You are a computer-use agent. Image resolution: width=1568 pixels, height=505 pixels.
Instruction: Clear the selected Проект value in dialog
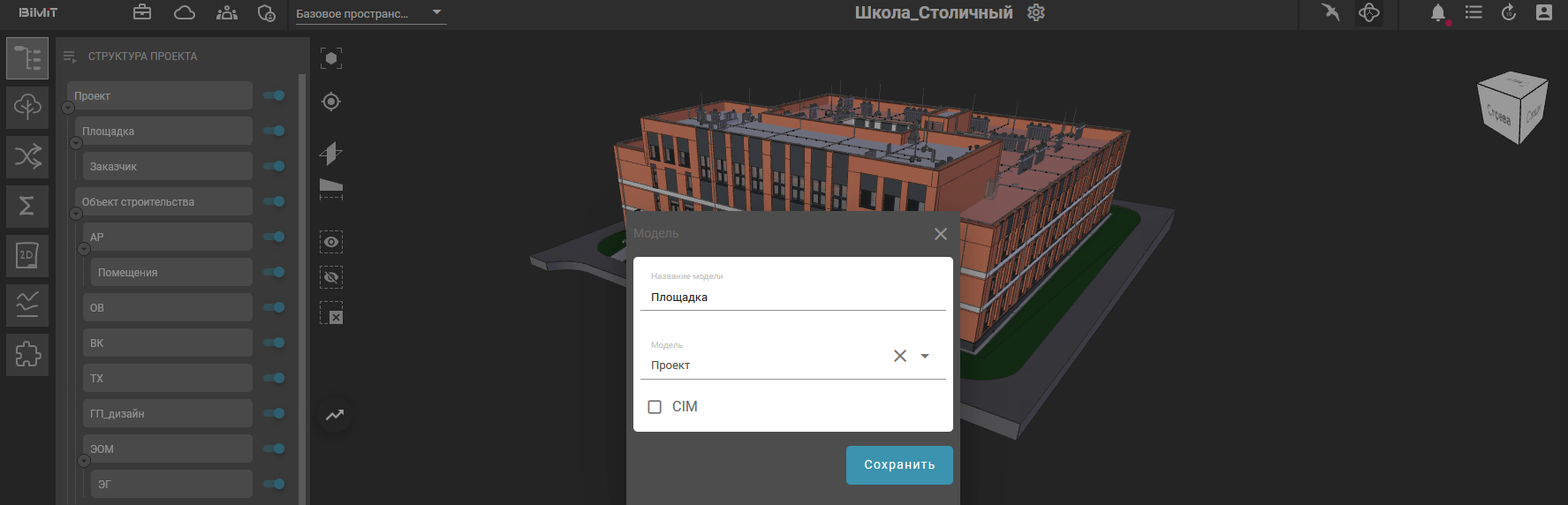click(x=899, y=356)
